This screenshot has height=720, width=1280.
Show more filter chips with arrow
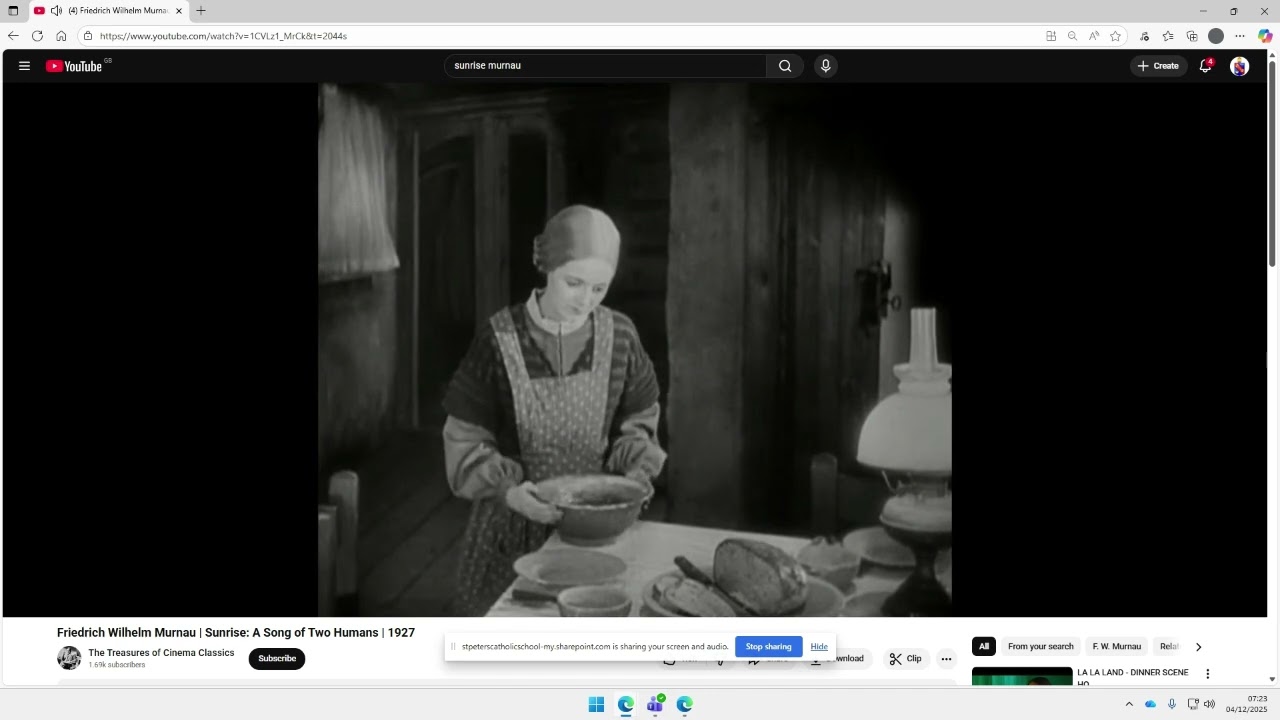[x=1198, y=647]
